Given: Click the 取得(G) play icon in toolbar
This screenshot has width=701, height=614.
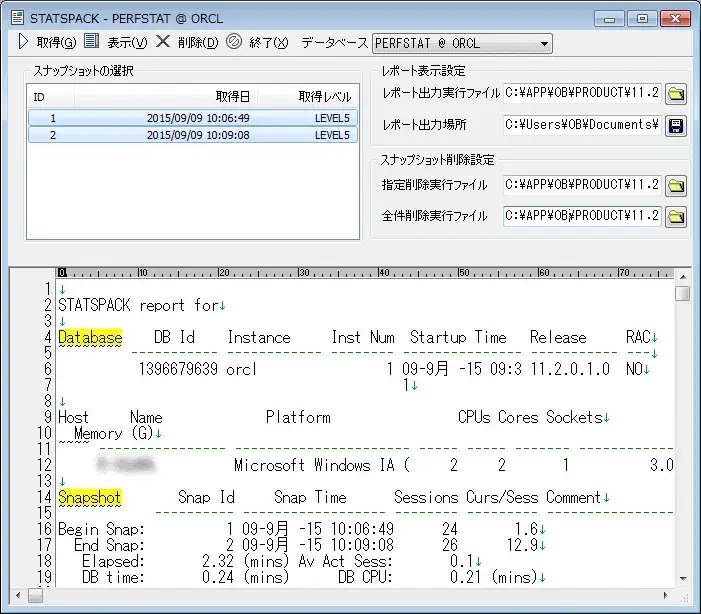Looking at the screenshot, I should 23,42.
